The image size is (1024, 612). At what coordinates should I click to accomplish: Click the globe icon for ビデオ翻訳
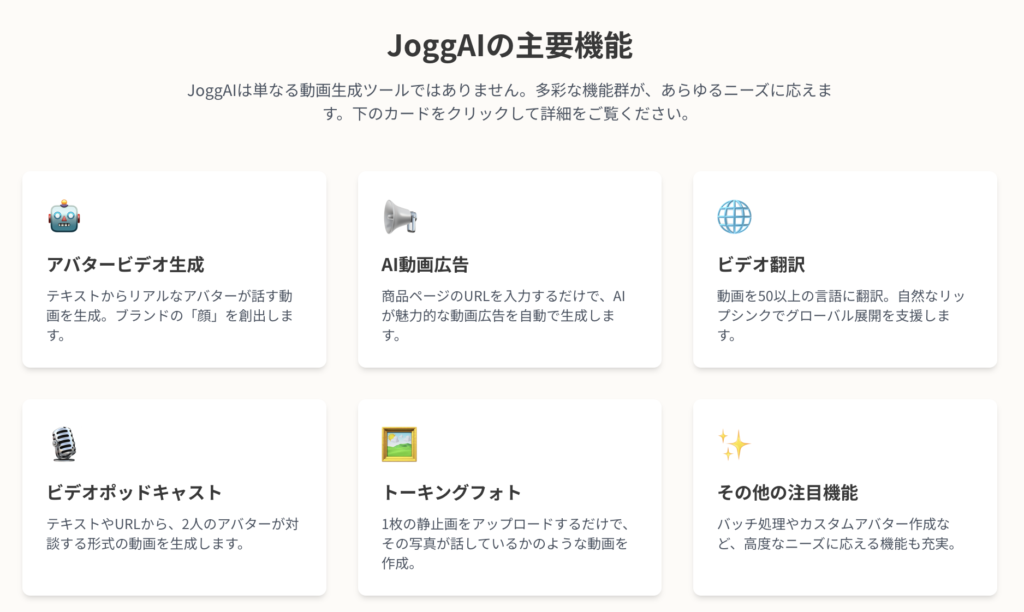click(734, 217)
